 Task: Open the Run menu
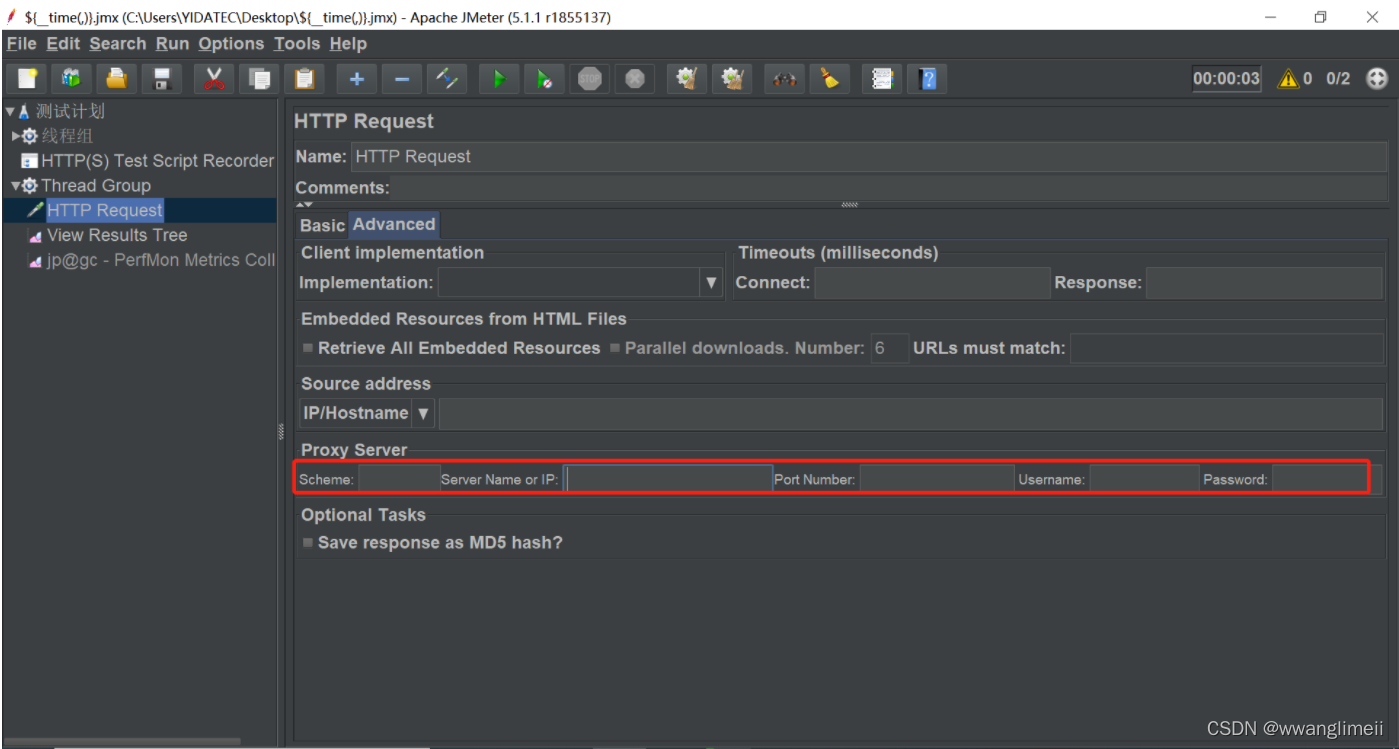pos(172,44)
